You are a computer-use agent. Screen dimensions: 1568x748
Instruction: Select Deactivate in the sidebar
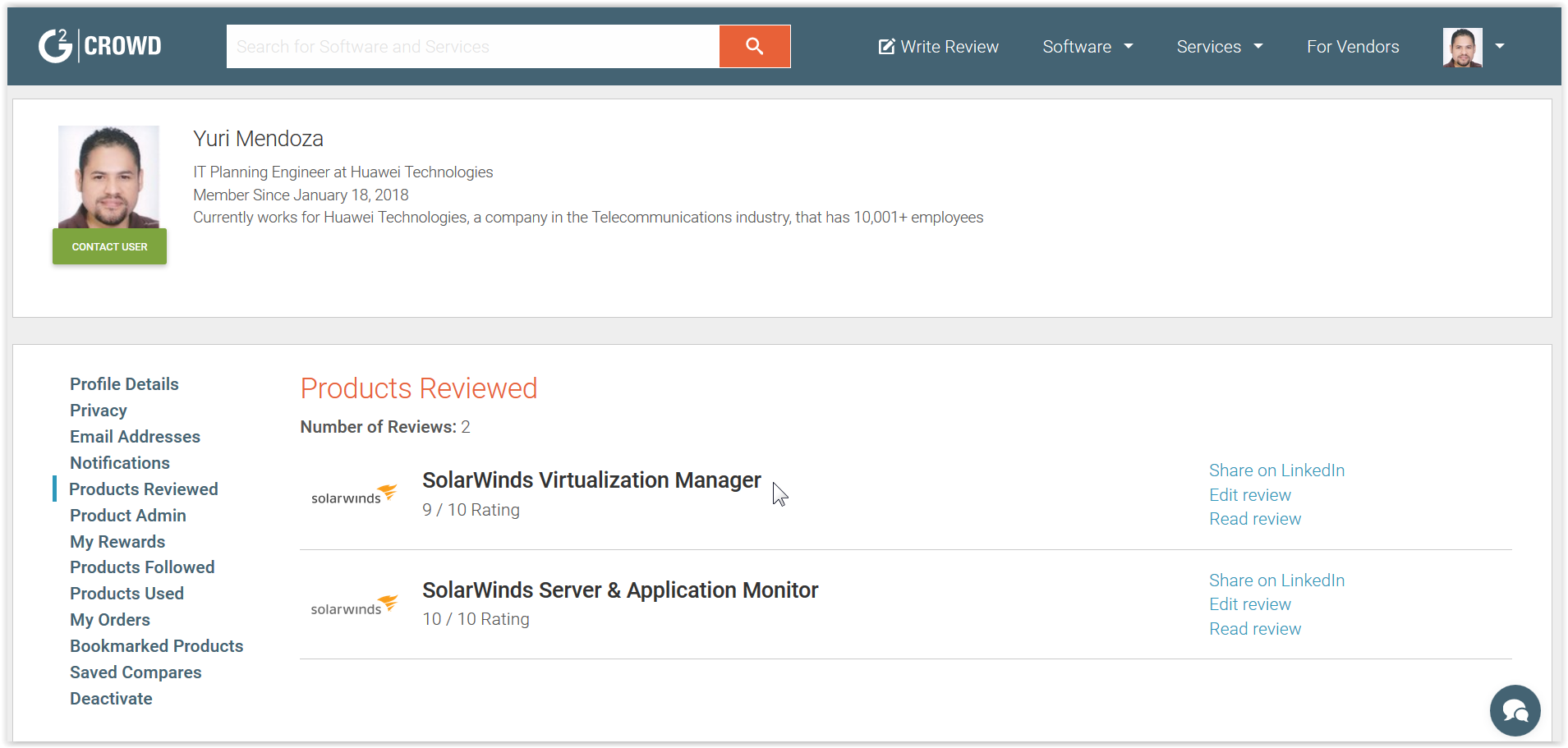tap(111, 699)
